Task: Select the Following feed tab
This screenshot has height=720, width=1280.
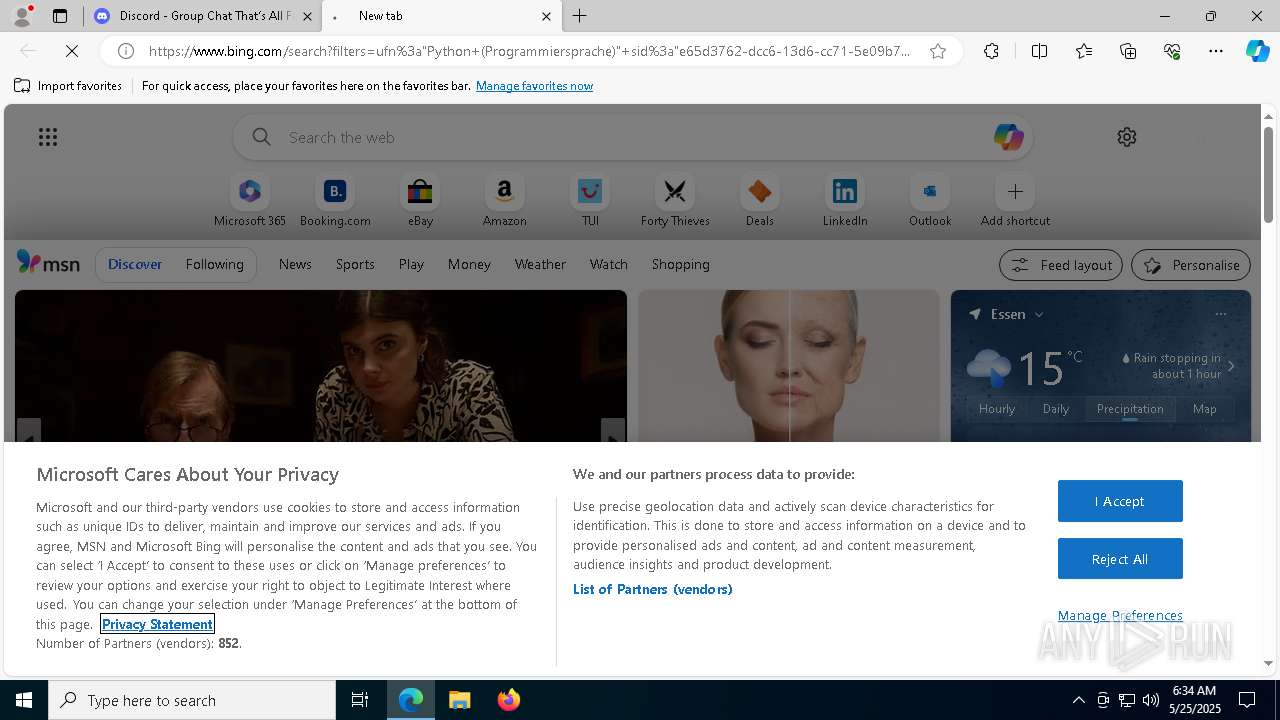Action: [214, 264]
